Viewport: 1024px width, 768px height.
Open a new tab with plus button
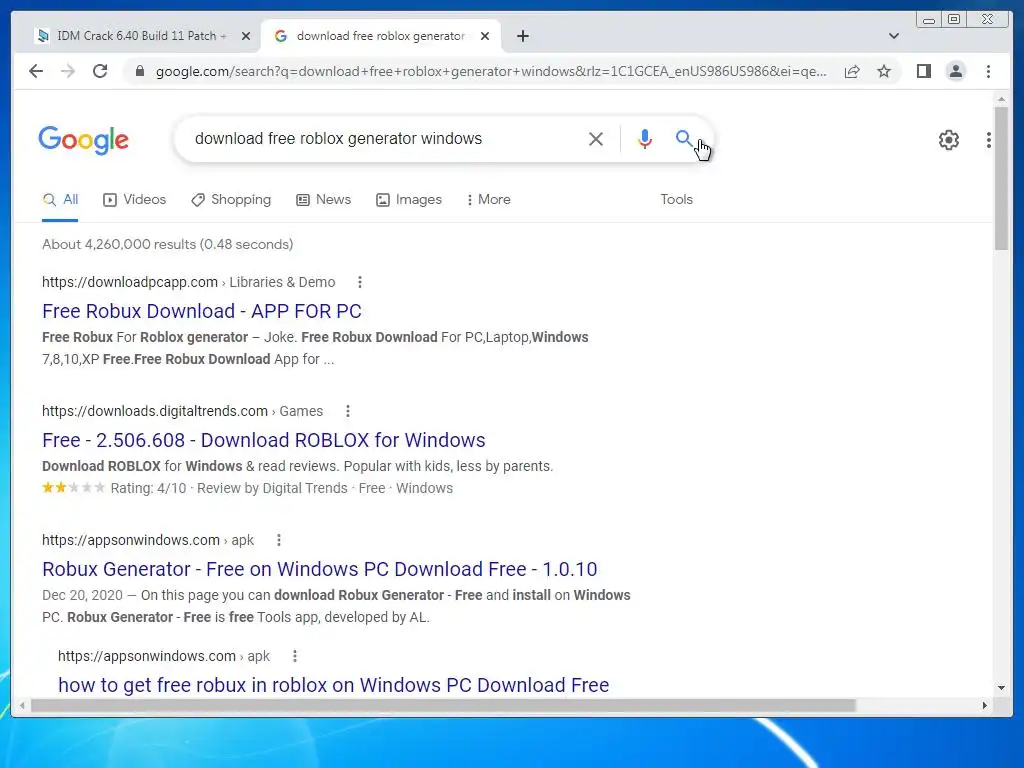click(x=522, y=36)
